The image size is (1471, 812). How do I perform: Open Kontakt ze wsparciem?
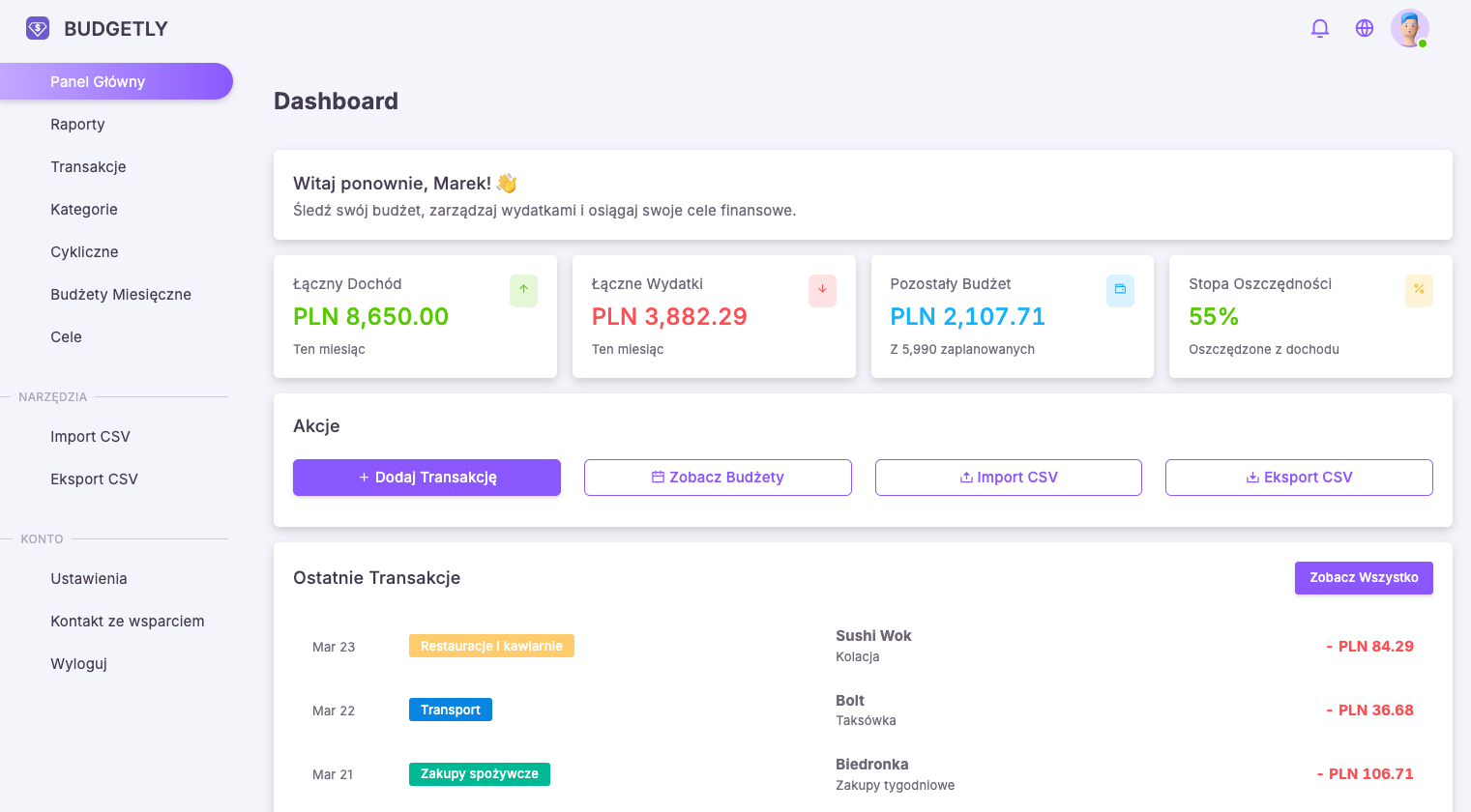(128, 621)
